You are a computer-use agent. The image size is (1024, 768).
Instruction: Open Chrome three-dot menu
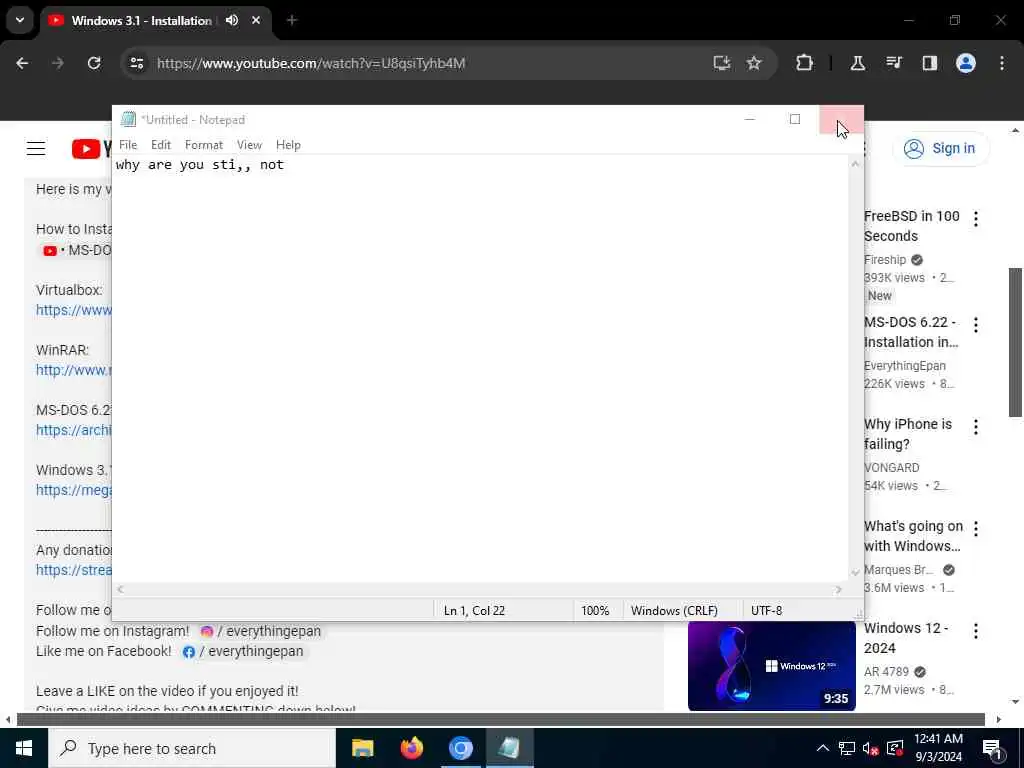tap(1002, 63)
